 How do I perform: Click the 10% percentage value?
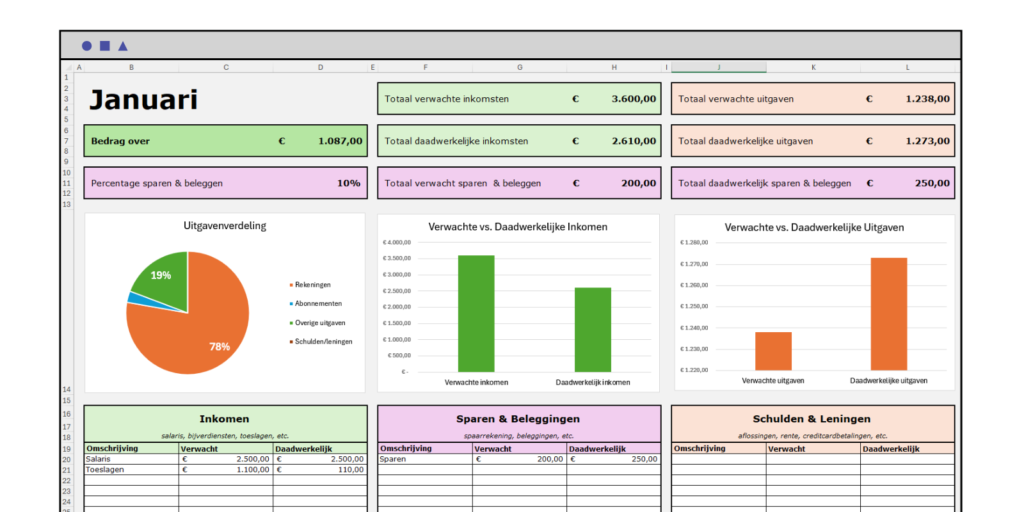(349, 184)
